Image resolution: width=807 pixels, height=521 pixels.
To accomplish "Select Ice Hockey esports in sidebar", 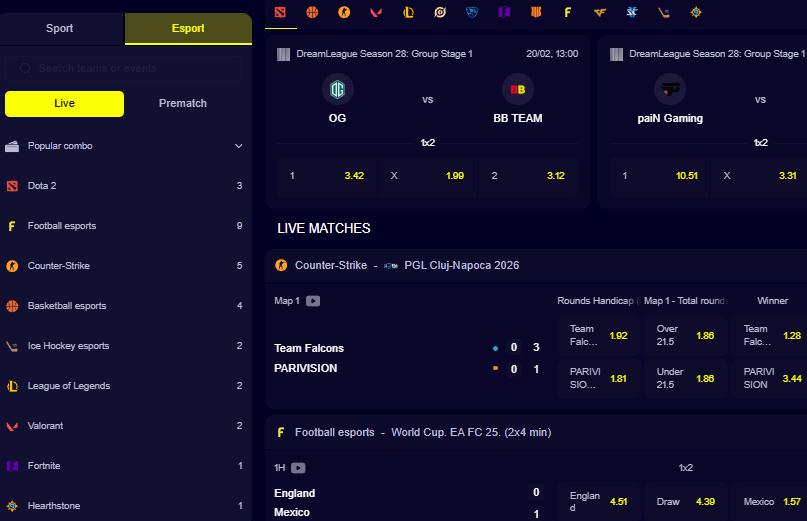I will (x=69, y=346).
